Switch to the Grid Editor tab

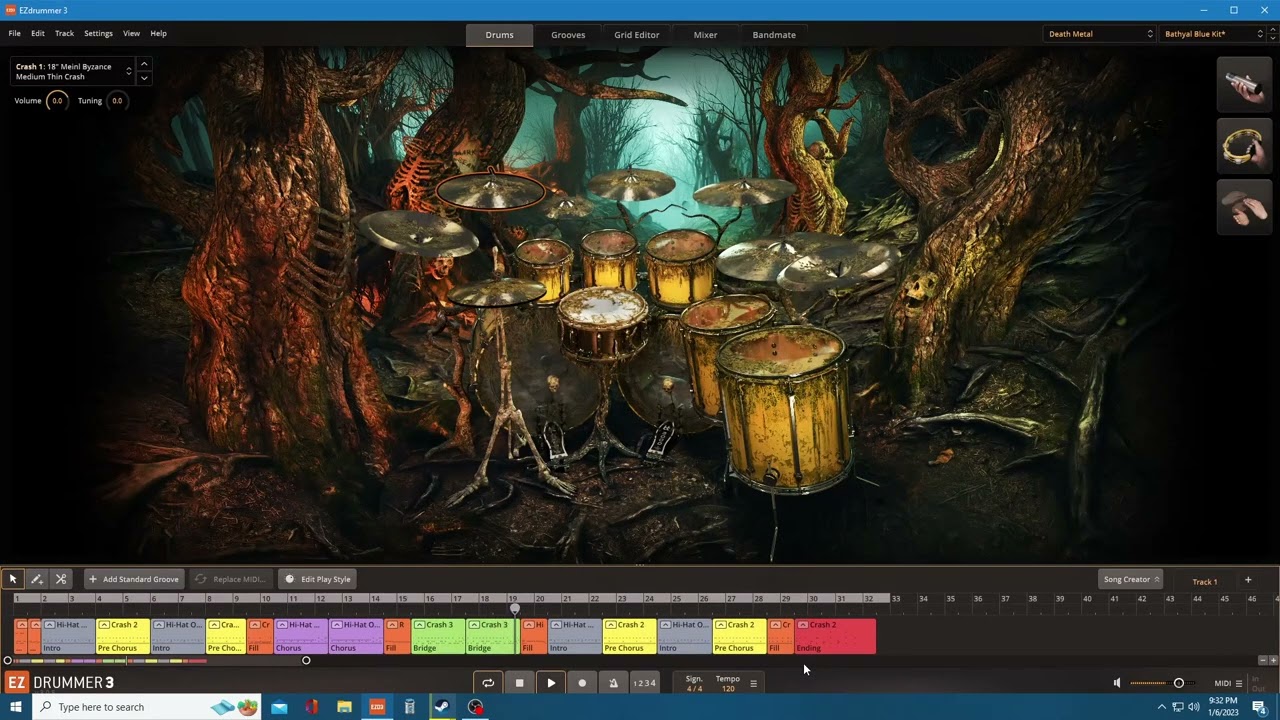point(637,35)
